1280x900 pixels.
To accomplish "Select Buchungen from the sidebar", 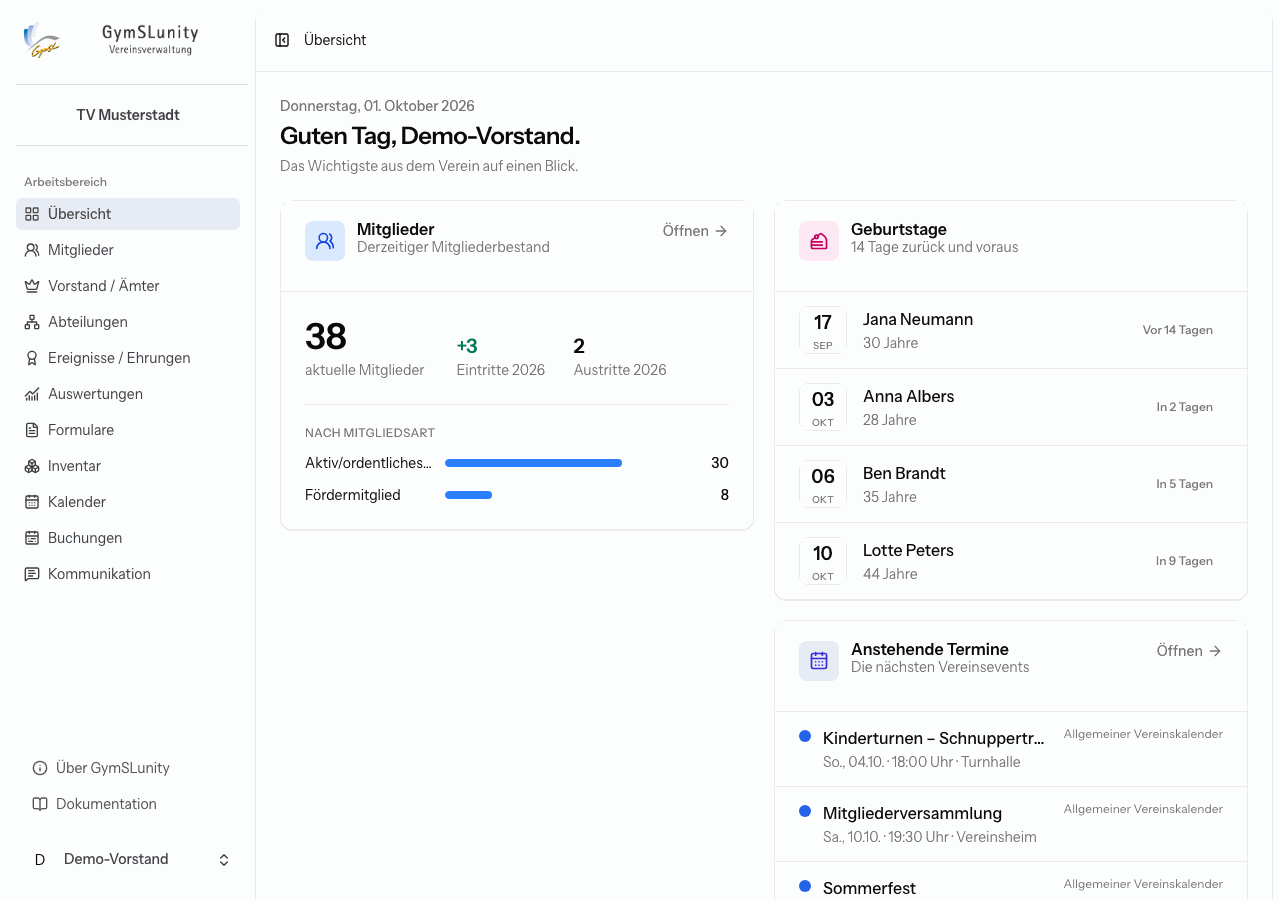I will [128, 538].
